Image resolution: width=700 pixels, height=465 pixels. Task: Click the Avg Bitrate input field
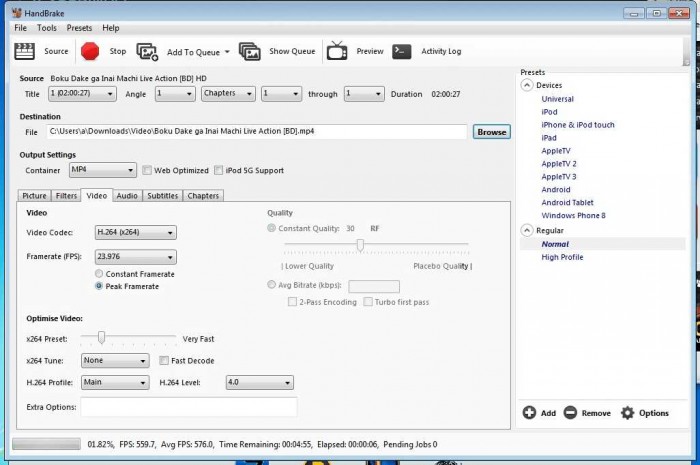tap(374, 286)
